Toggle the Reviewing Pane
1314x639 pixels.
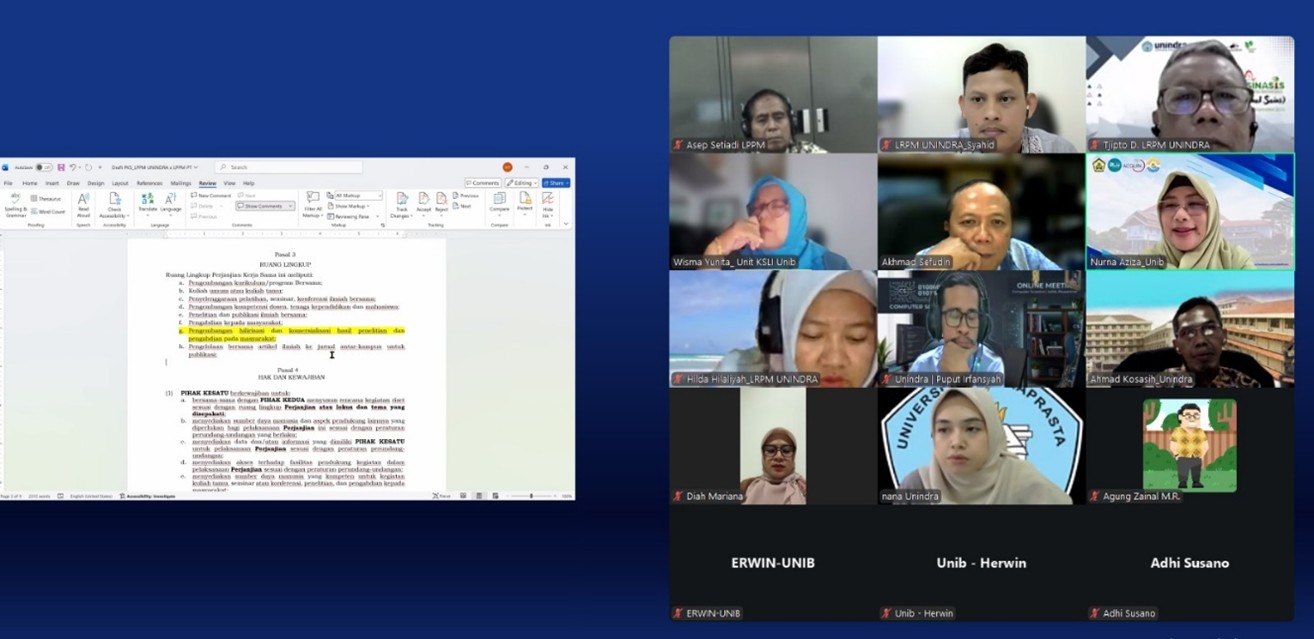click(351, 216)
